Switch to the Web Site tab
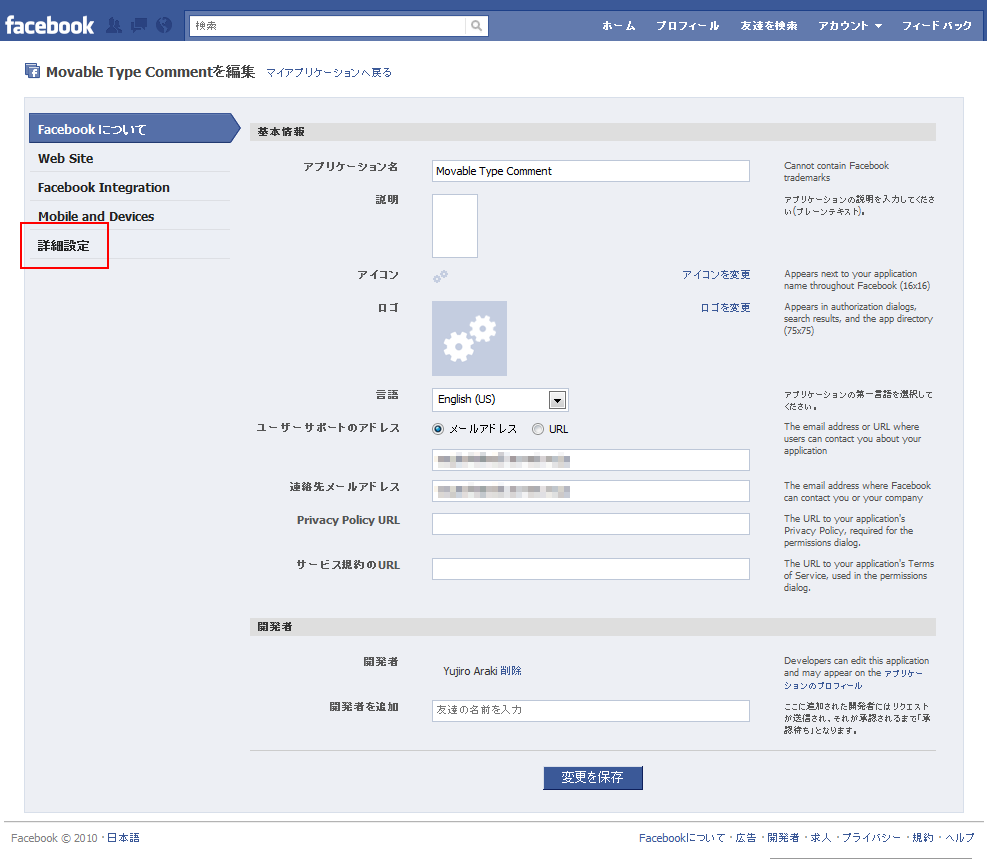Screen dimensions: 987x859 129,159
